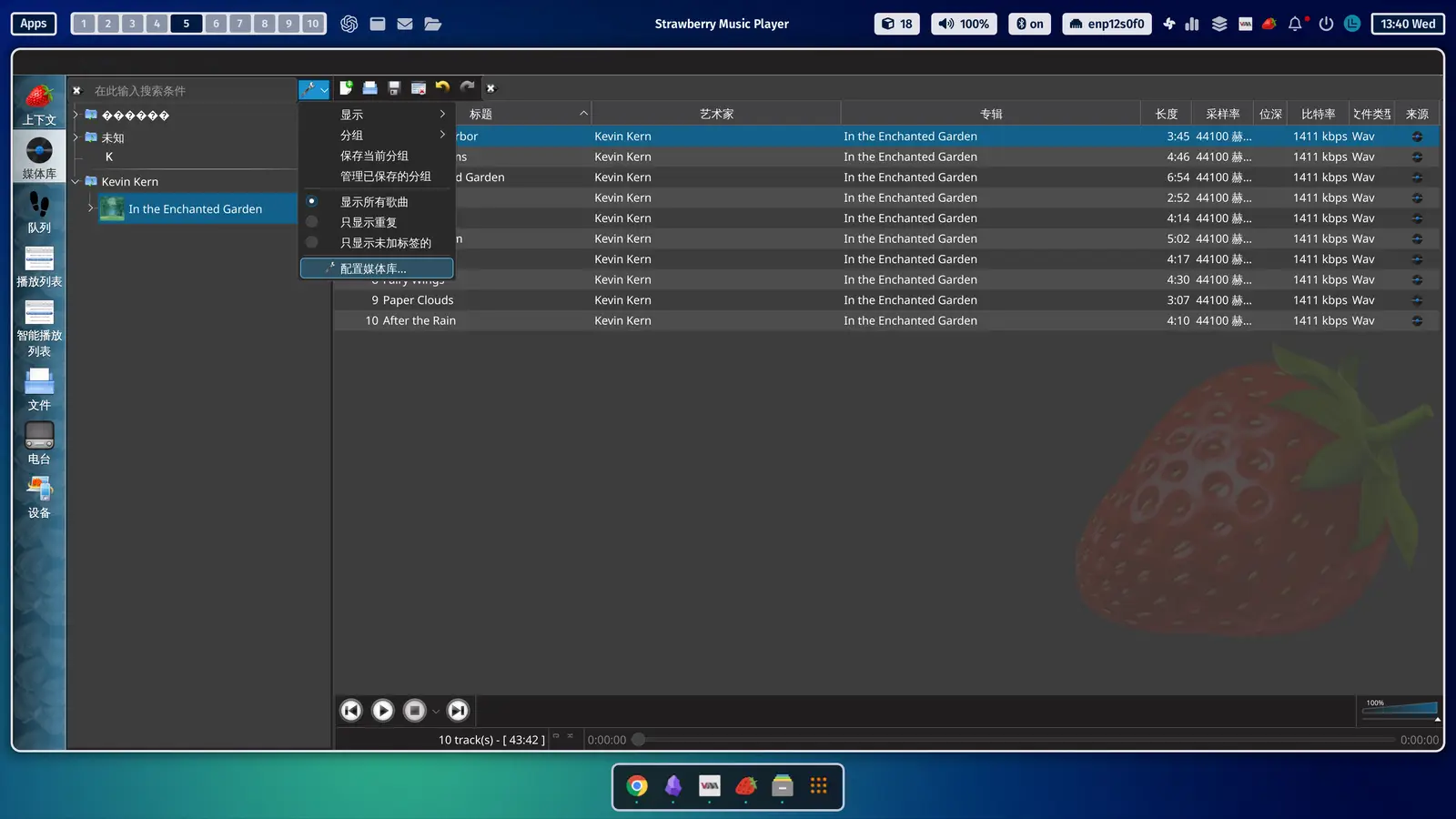Click the grey redo arrow icon
This screenshot has height=819, width=1456.
[467, 87]
